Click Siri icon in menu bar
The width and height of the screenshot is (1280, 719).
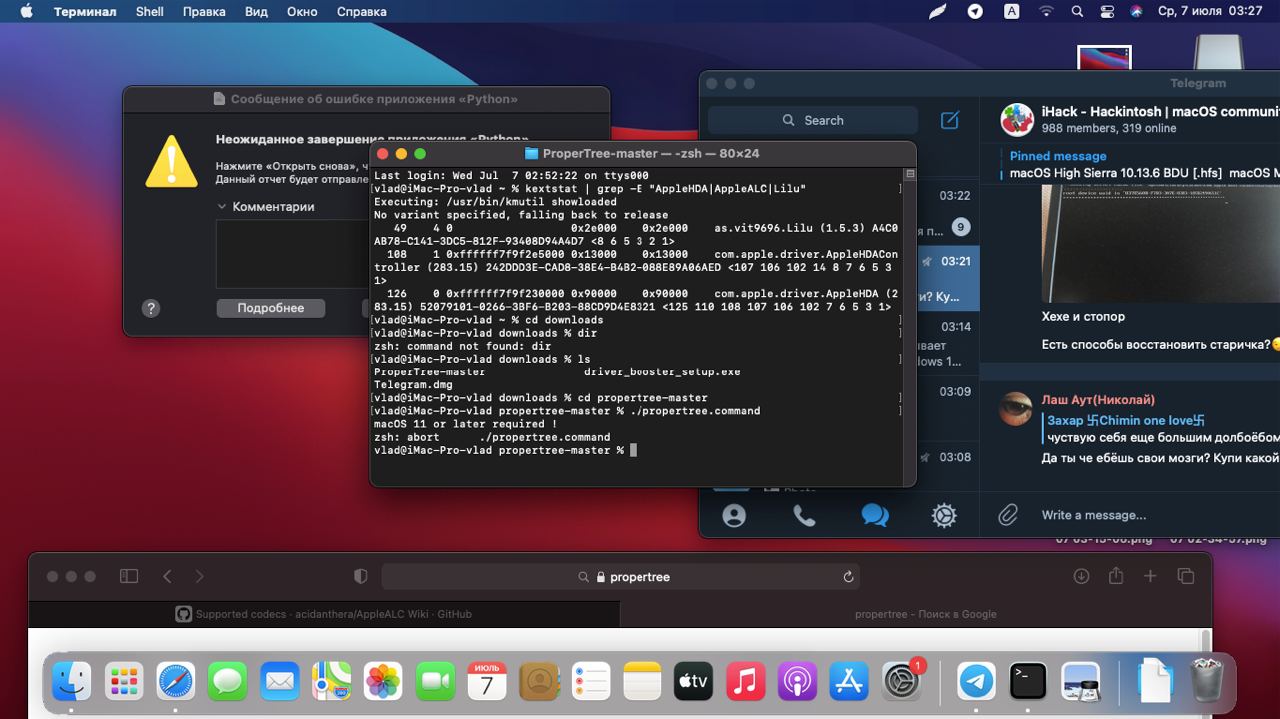[1136, 12]
